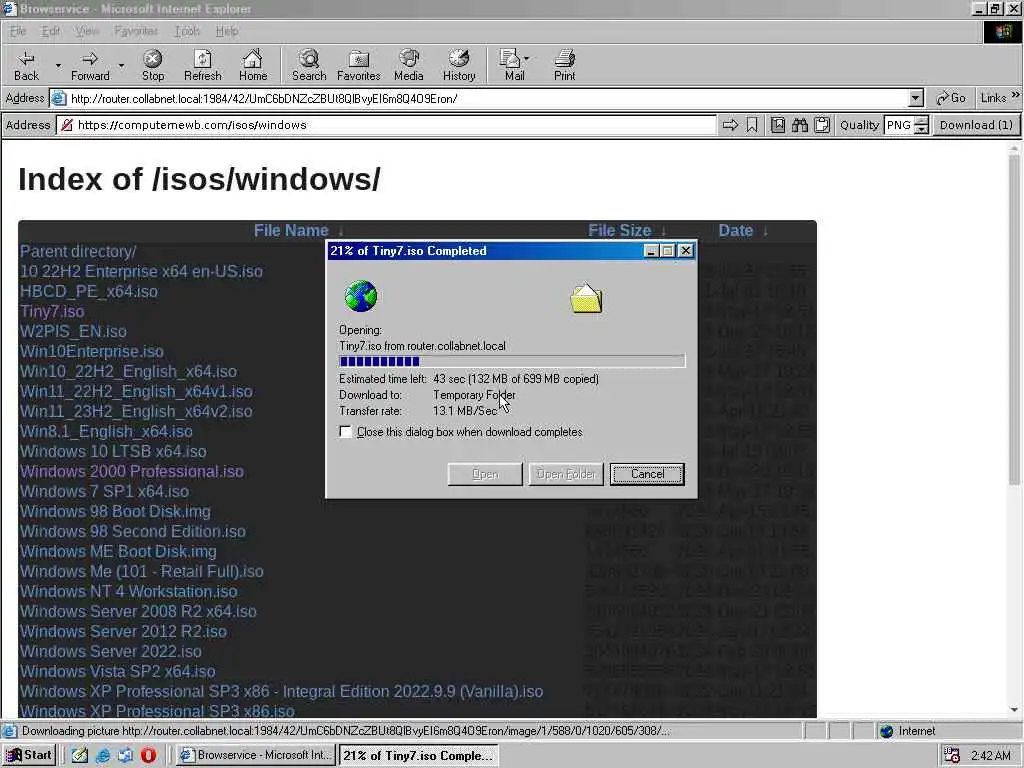Open the View menu
Screen dimensions: 1024x768
click(87, 31)
